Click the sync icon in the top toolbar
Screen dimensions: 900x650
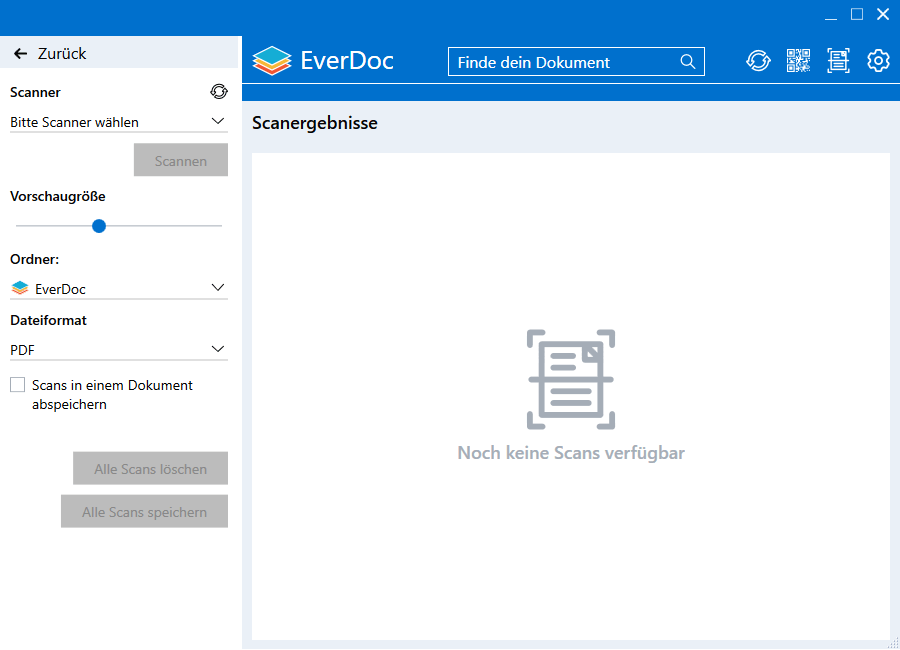click(758, 61)
